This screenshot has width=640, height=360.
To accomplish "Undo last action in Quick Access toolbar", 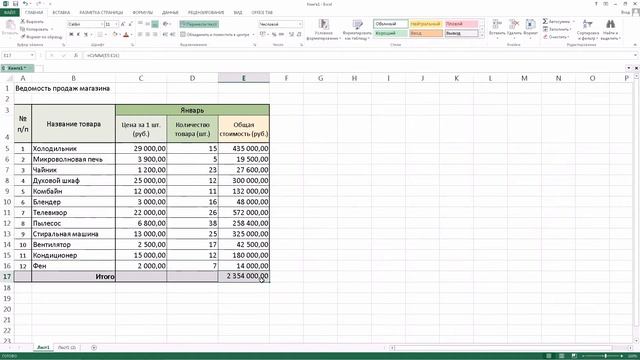I will click(25, 4).
